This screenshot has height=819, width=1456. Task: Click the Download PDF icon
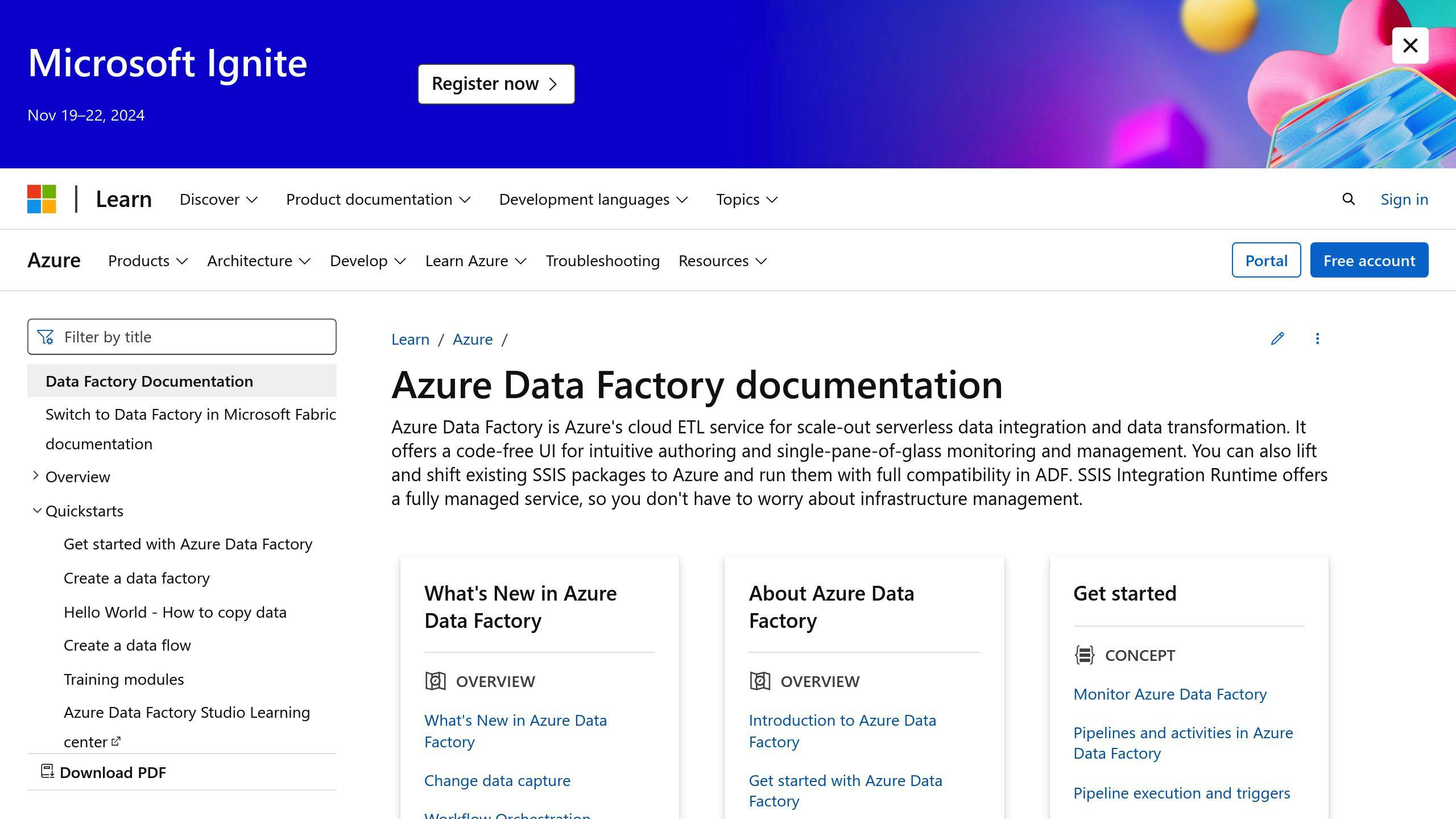48,771
